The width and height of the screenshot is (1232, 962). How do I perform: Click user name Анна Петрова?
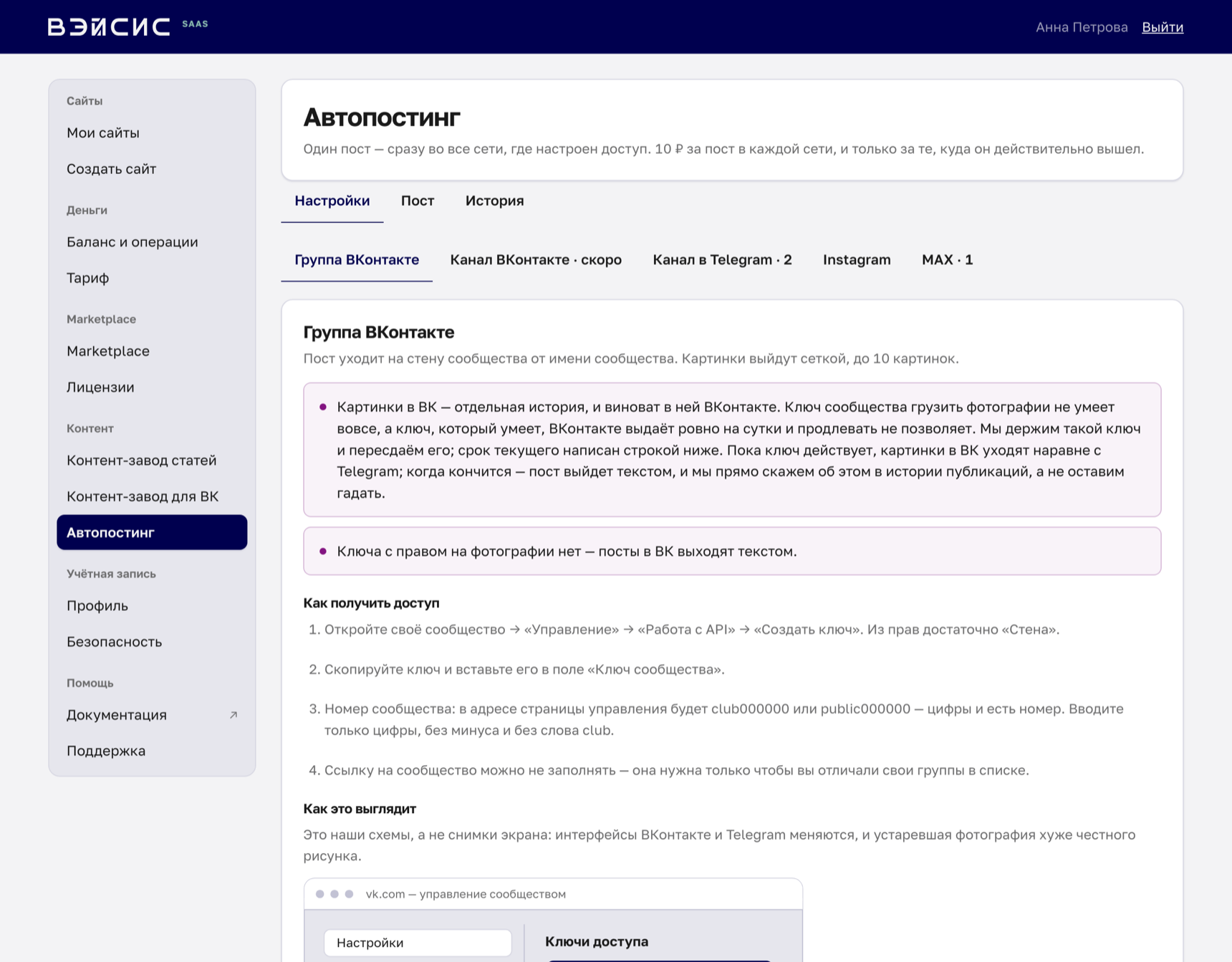point(1082,27)
